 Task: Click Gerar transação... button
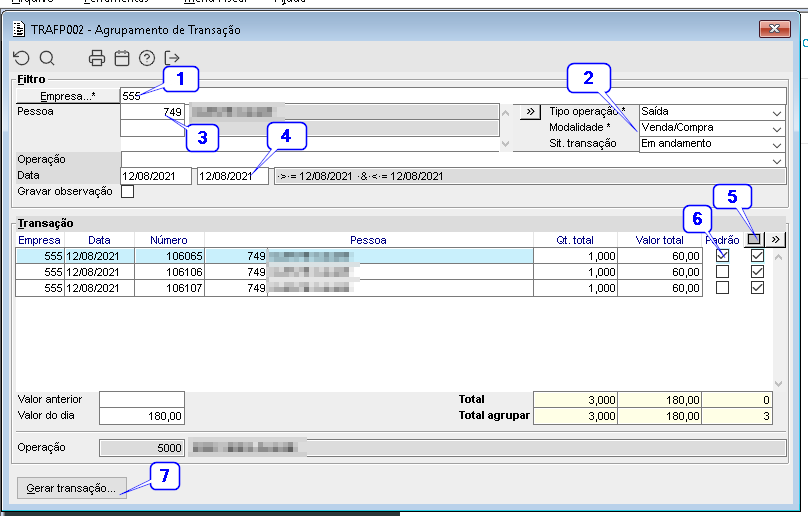click(x=71, y=488)
